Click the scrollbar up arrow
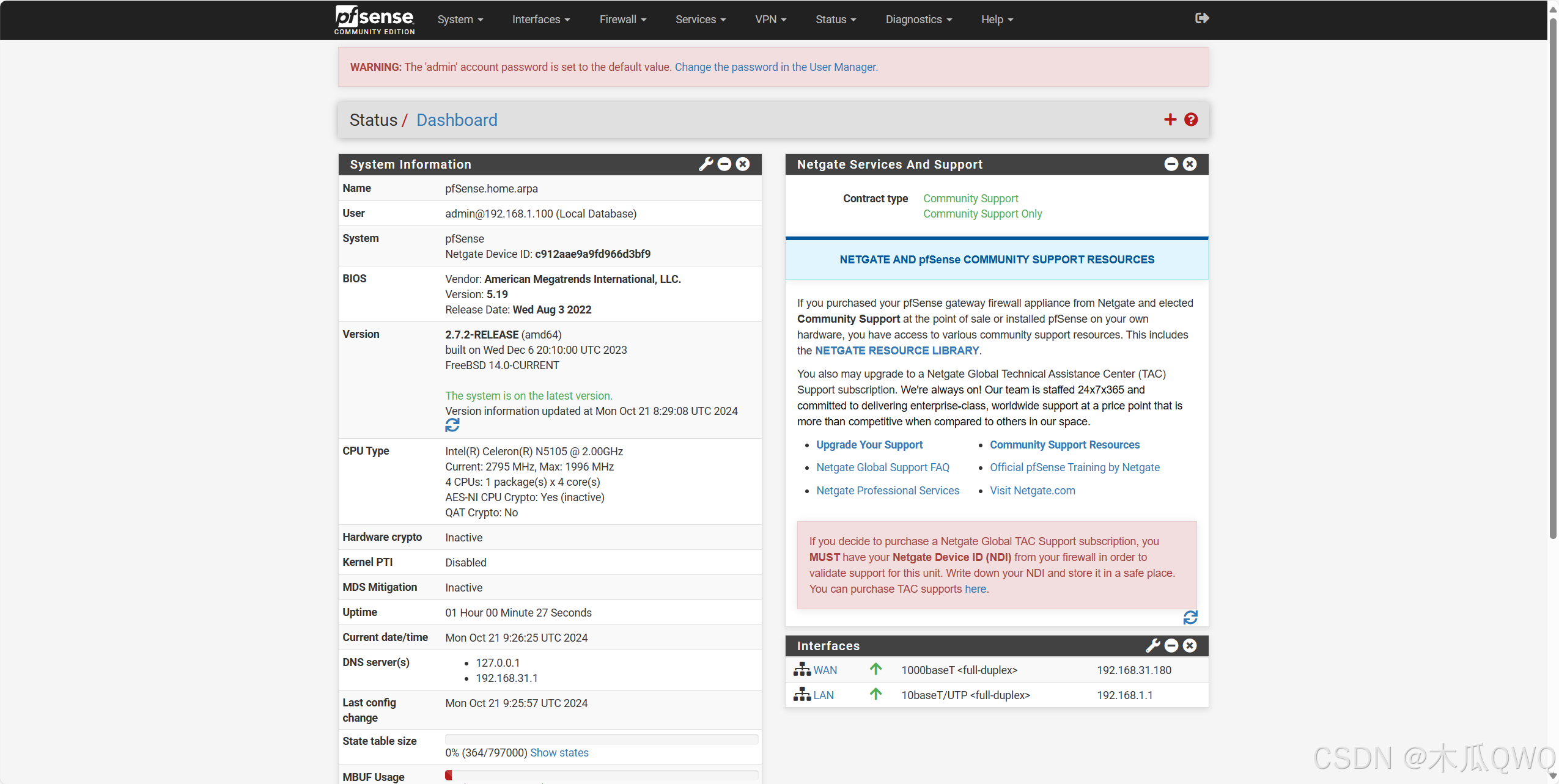 1553,9
